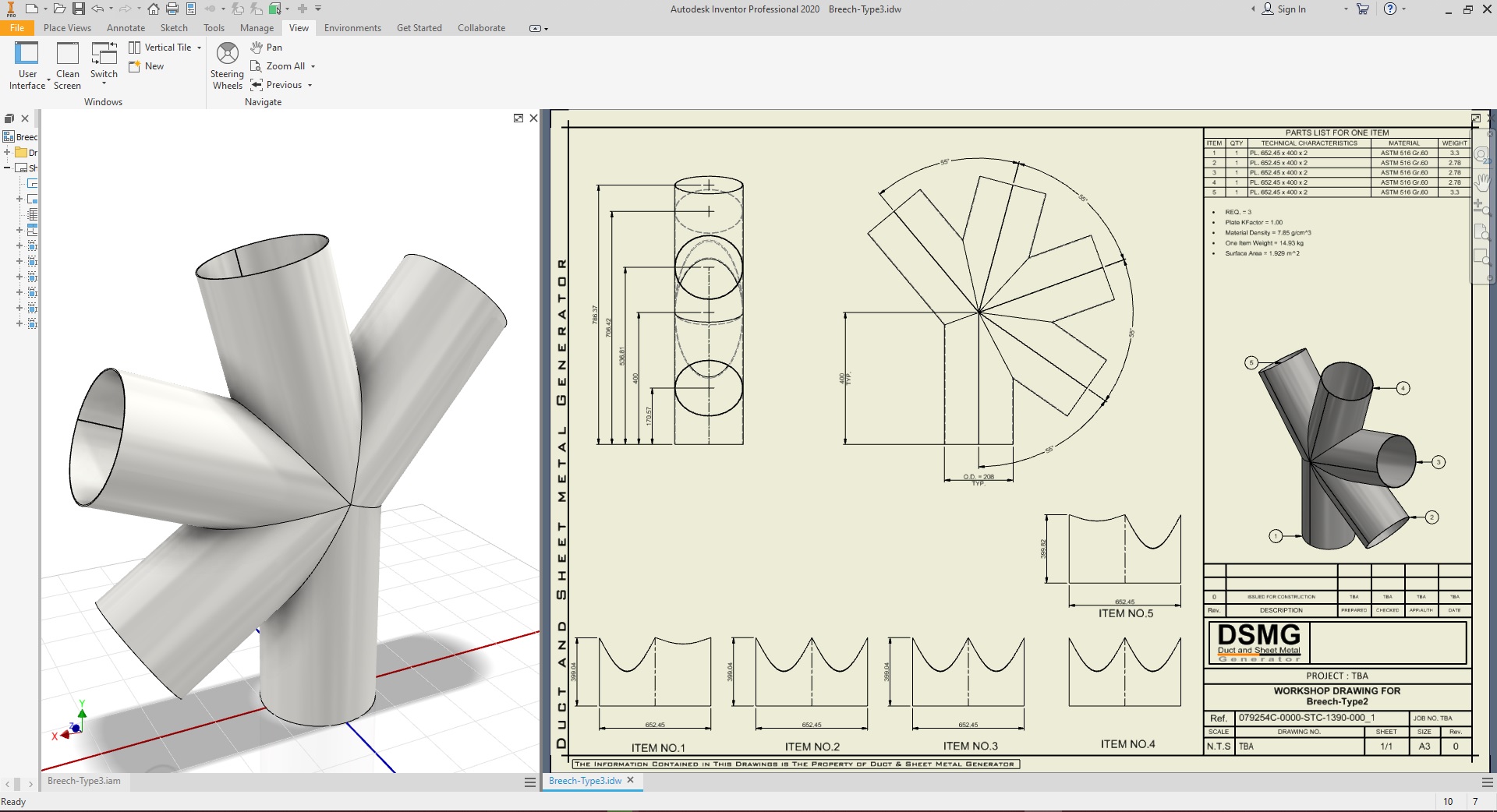The height and width of the screenshot is (812, 1497).
Task: Switch to the Place Views tab
Action: click(67, 28)
